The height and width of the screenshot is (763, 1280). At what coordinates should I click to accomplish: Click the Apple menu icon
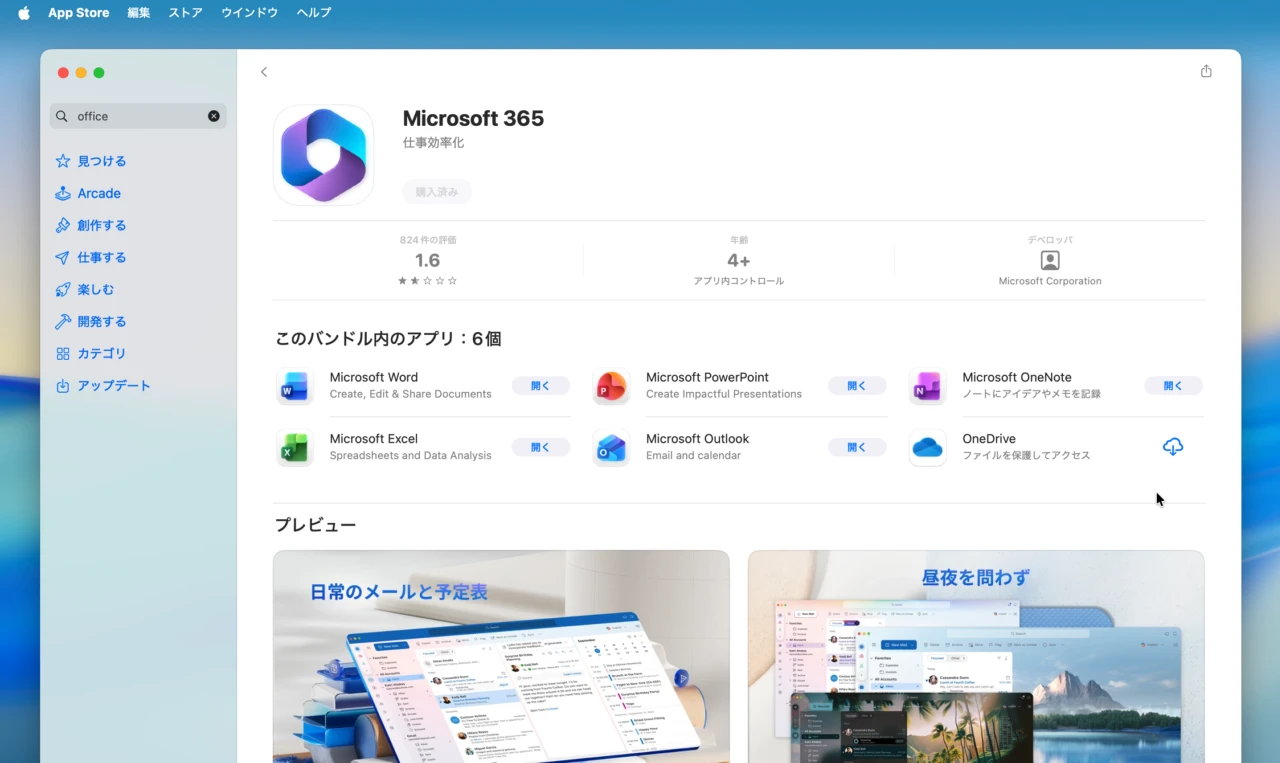(22, 12)
